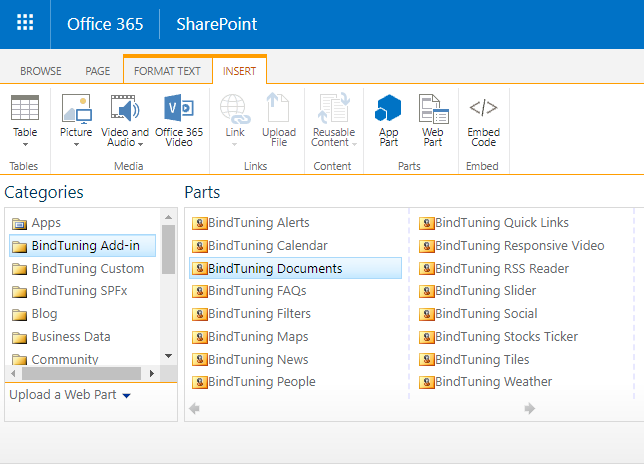The image size is (644, 467).
Task: Expand the Link dropdown arrow
Action: click(235, 145)
